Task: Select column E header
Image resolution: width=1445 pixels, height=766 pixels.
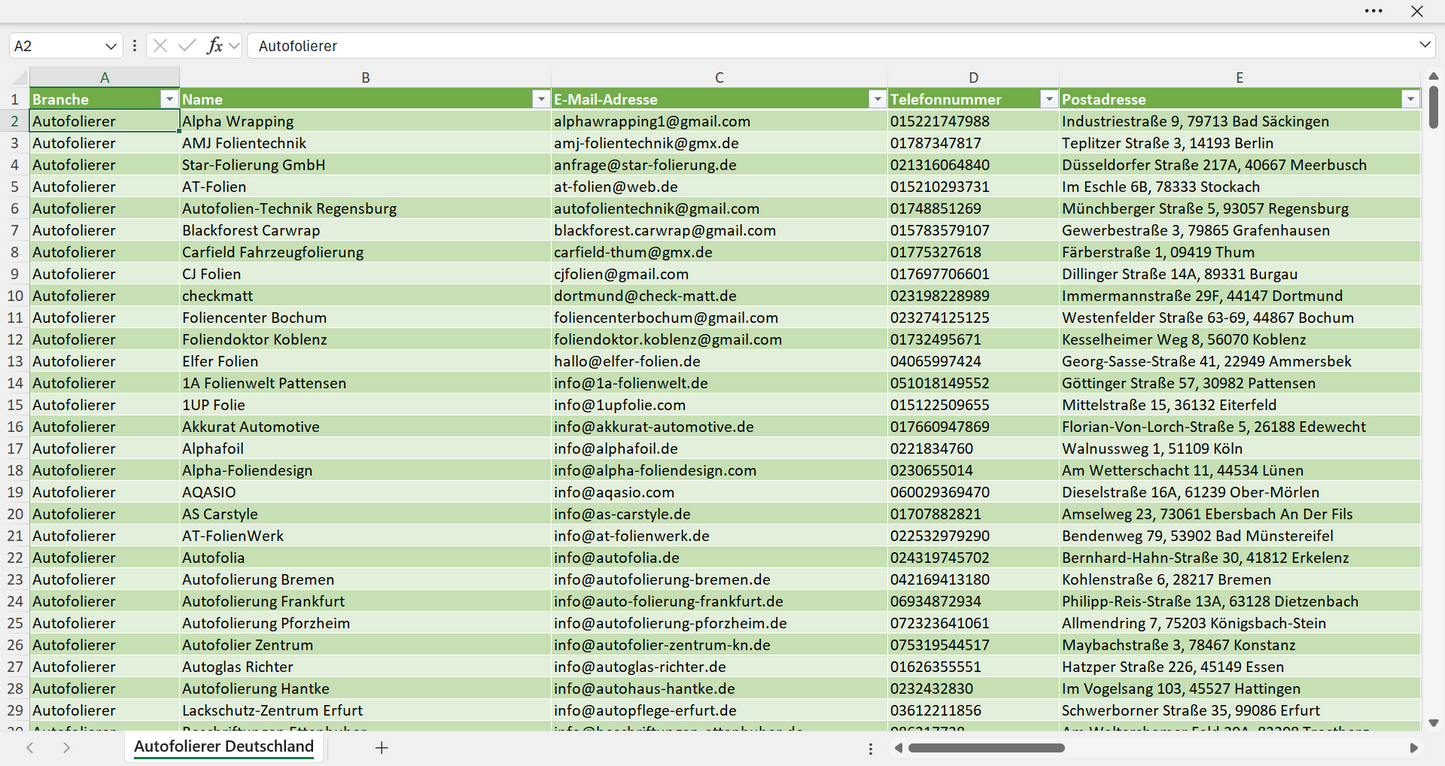Action: coord(1240,77)
